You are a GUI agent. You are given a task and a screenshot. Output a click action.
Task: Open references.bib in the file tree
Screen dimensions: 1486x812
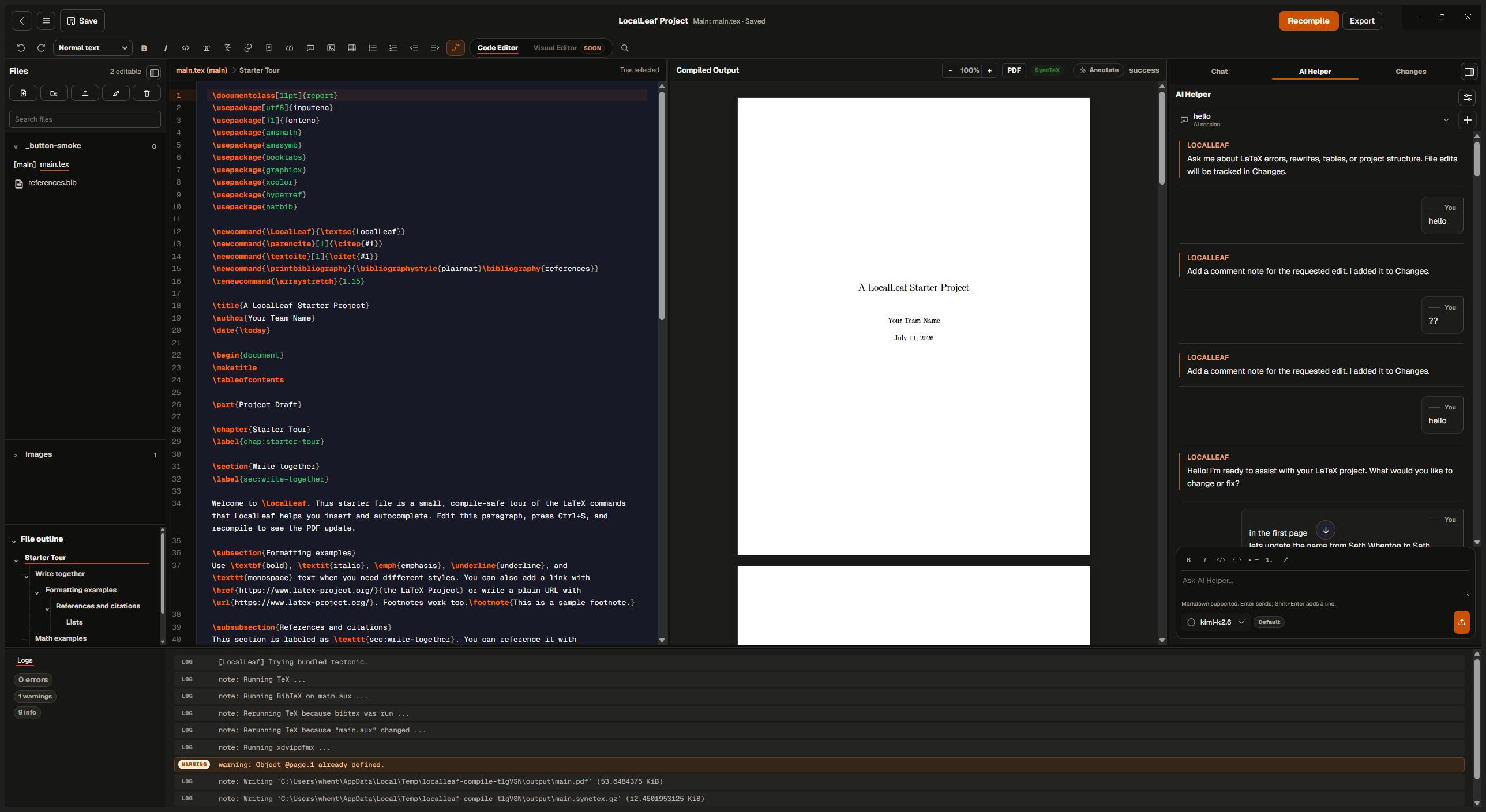pos(52,183)
